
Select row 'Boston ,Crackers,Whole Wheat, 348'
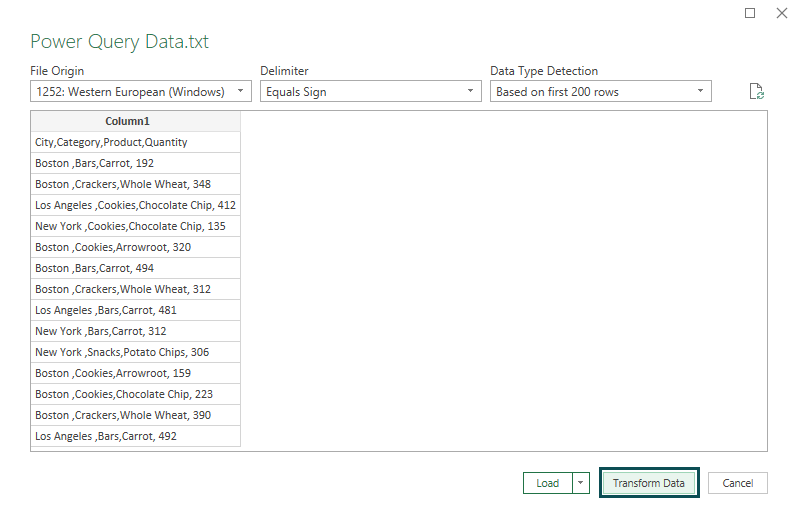(135, 184)
